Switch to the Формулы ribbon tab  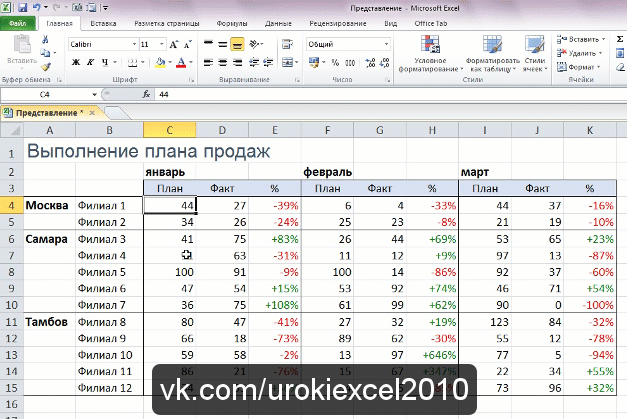[x=232, y=24]
